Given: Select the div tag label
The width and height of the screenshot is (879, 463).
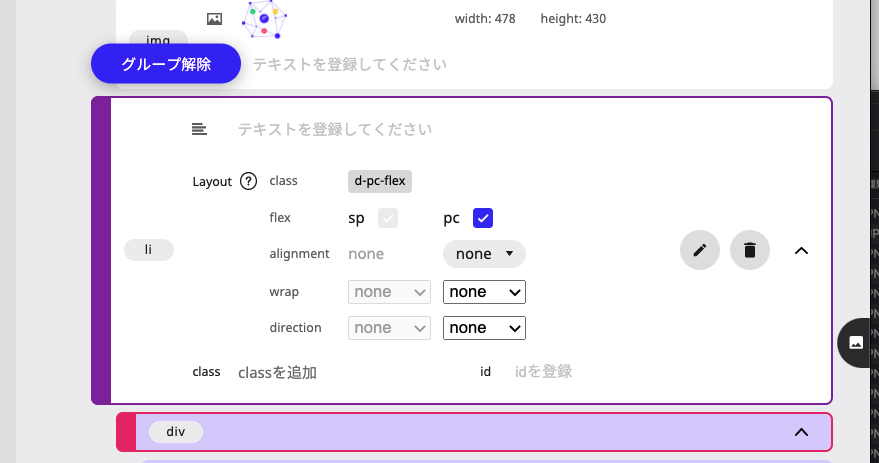Looking at the screenshot, I should point(175,432).
